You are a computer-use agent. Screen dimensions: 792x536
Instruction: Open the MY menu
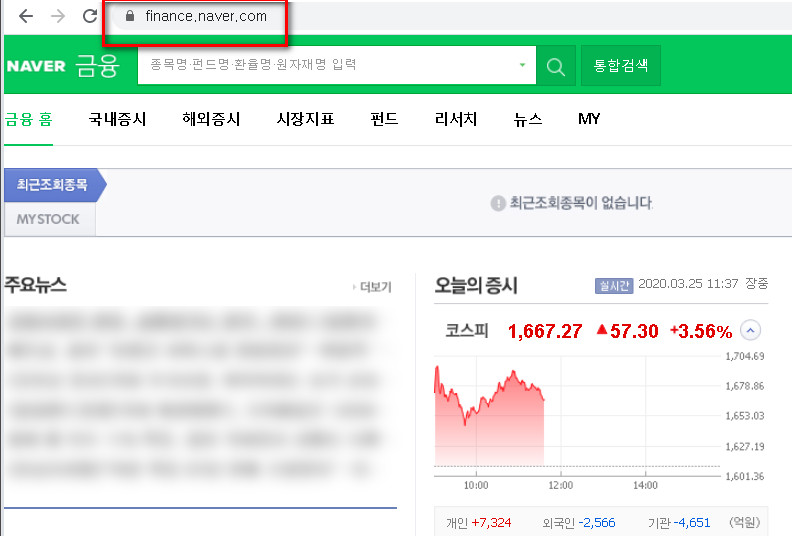tap(589, 119)
